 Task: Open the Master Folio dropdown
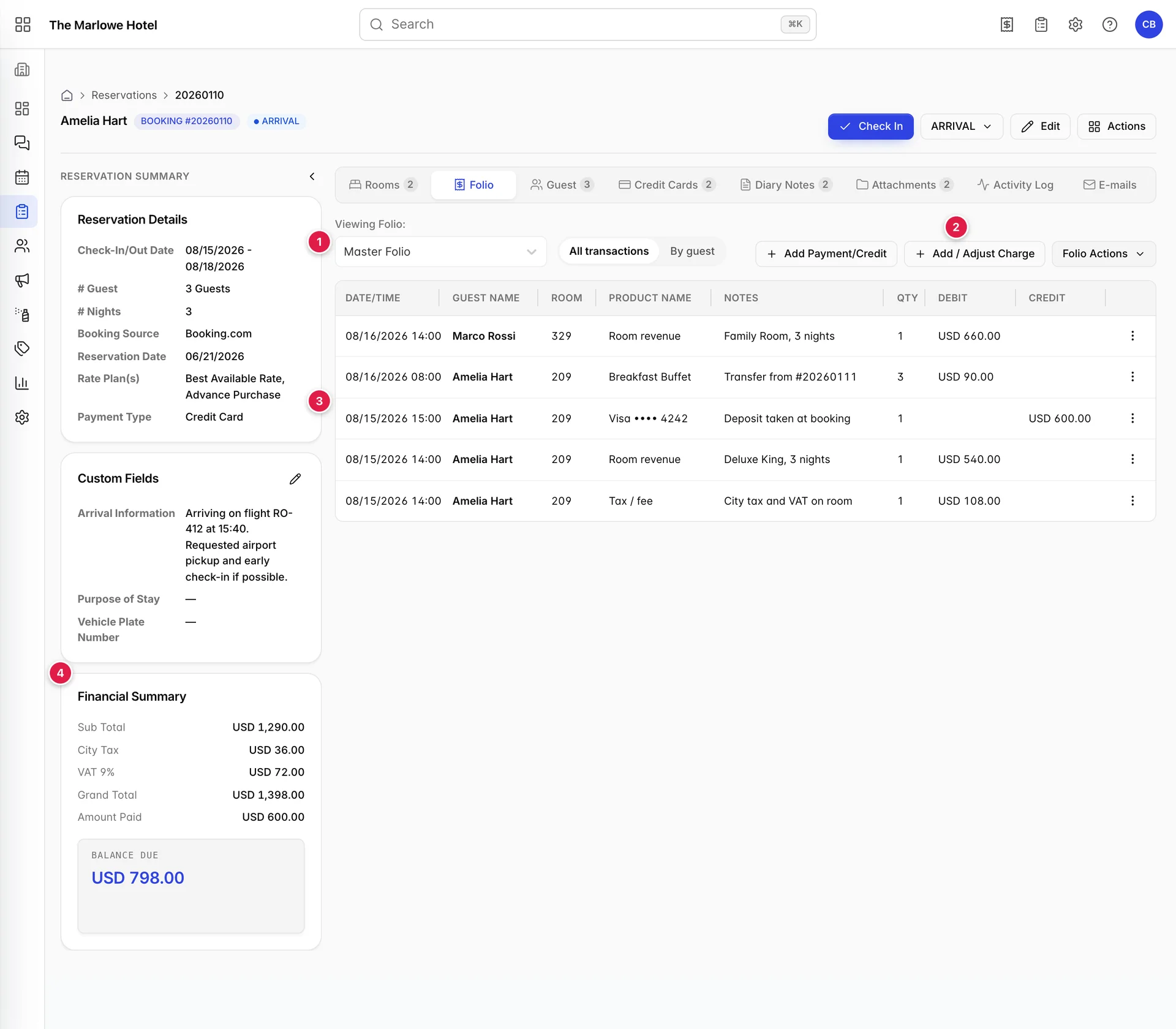pyautogui.click(x=440, y=252)
